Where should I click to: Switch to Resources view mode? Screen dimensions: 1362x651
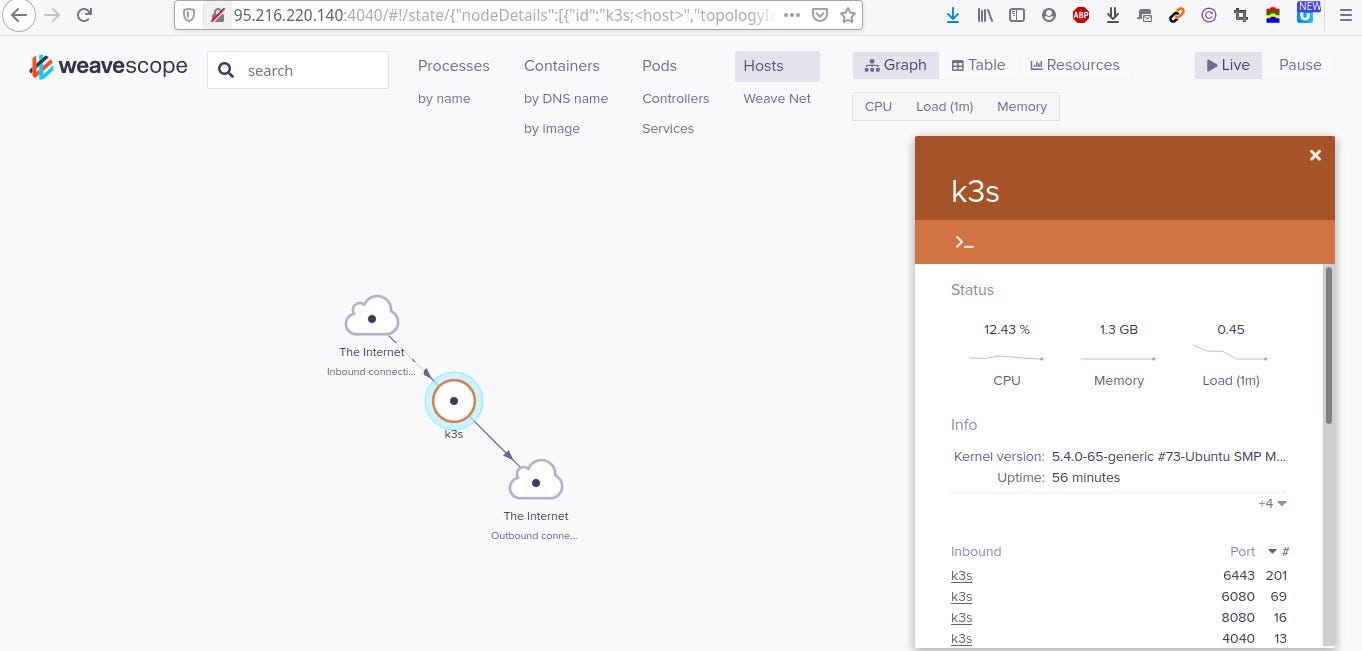coord(1075,65)
